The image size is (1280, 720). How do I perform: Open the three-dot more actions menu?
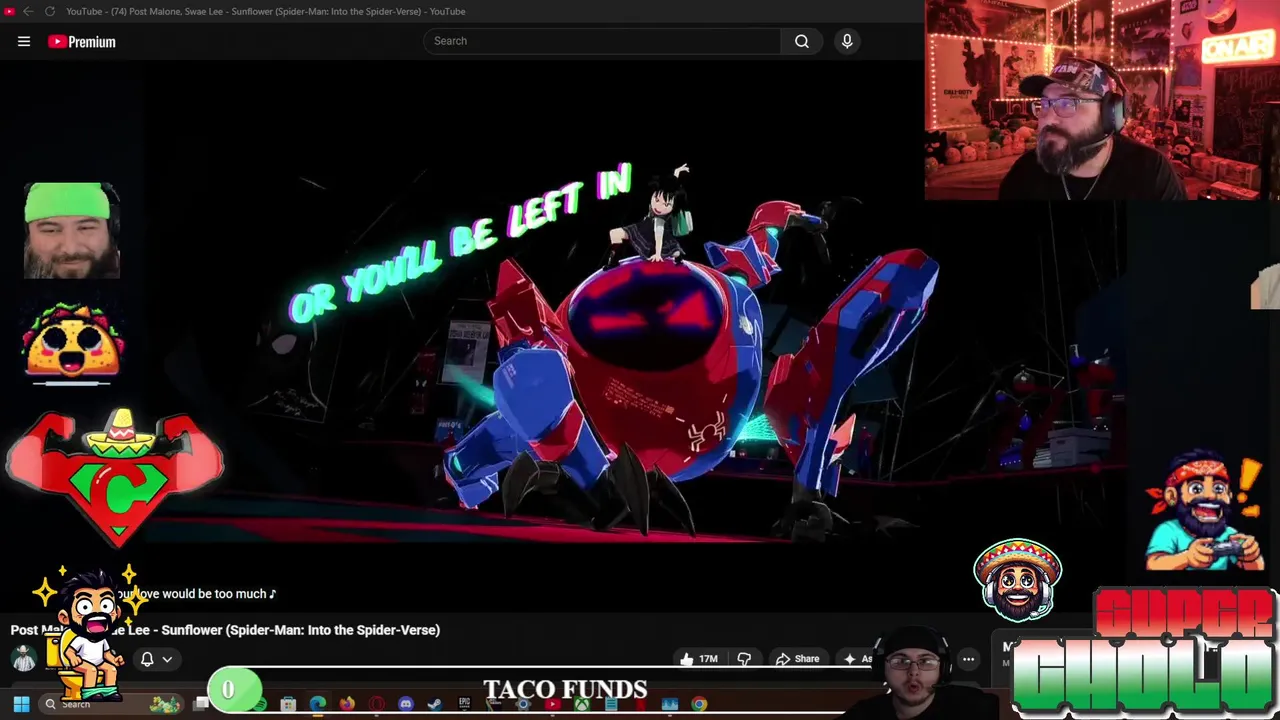(x=968, y=659)
